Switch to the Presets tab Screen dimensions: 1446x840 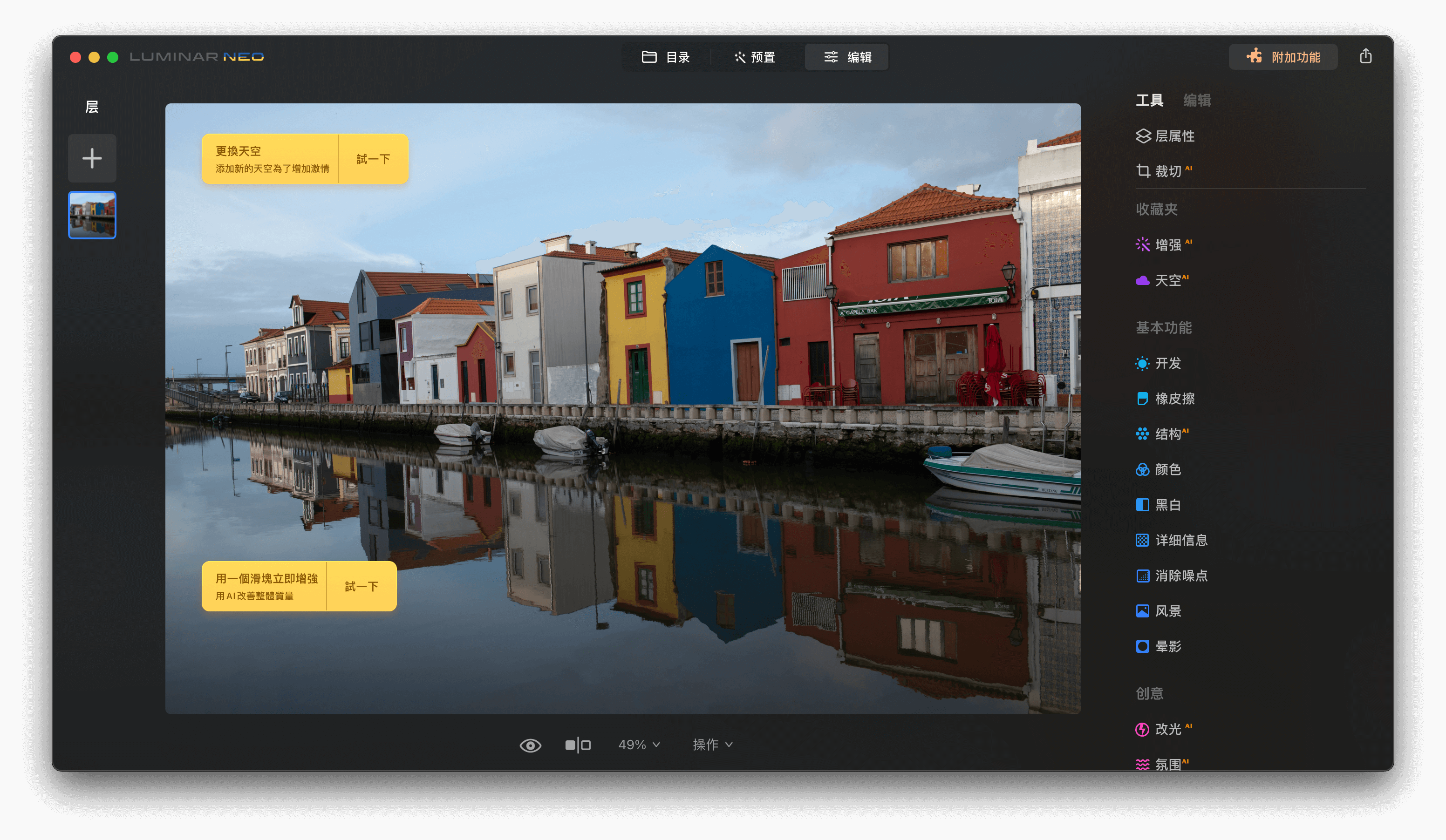point(755,57)
